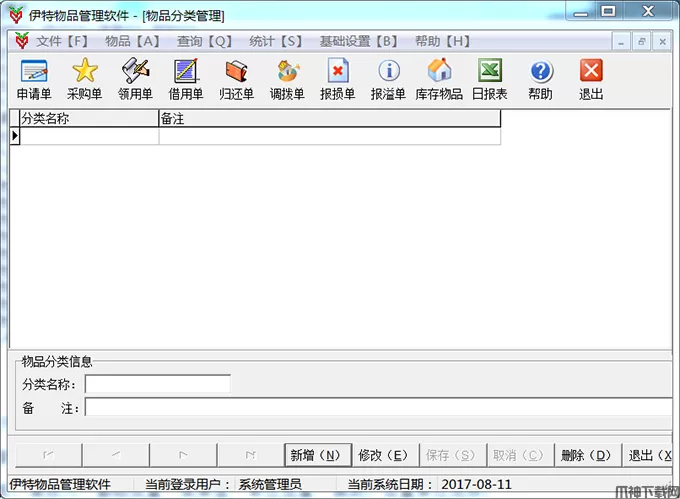Screen dimensions: 680x499
Task: Minimize the inner 物品分类管理 child window
Action: (x=621, y=42)
